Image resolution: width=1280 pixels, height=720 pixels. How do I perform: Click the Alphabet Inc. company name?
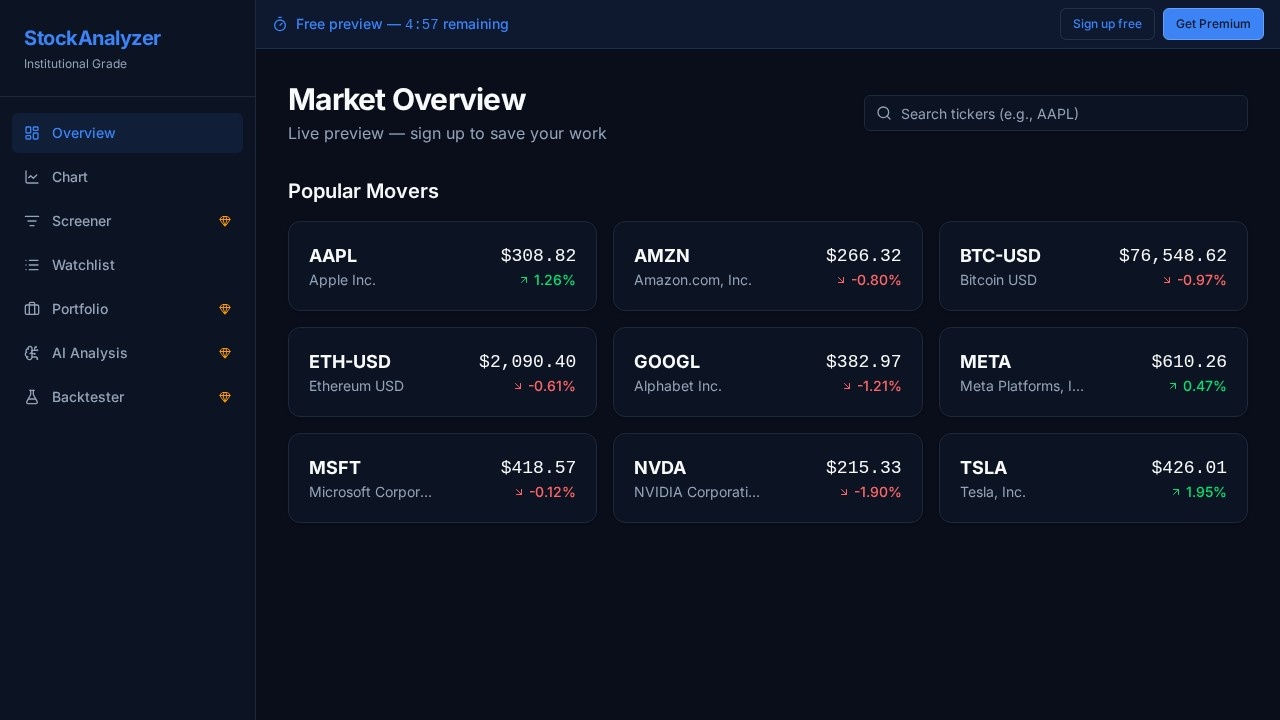point(678,386)
